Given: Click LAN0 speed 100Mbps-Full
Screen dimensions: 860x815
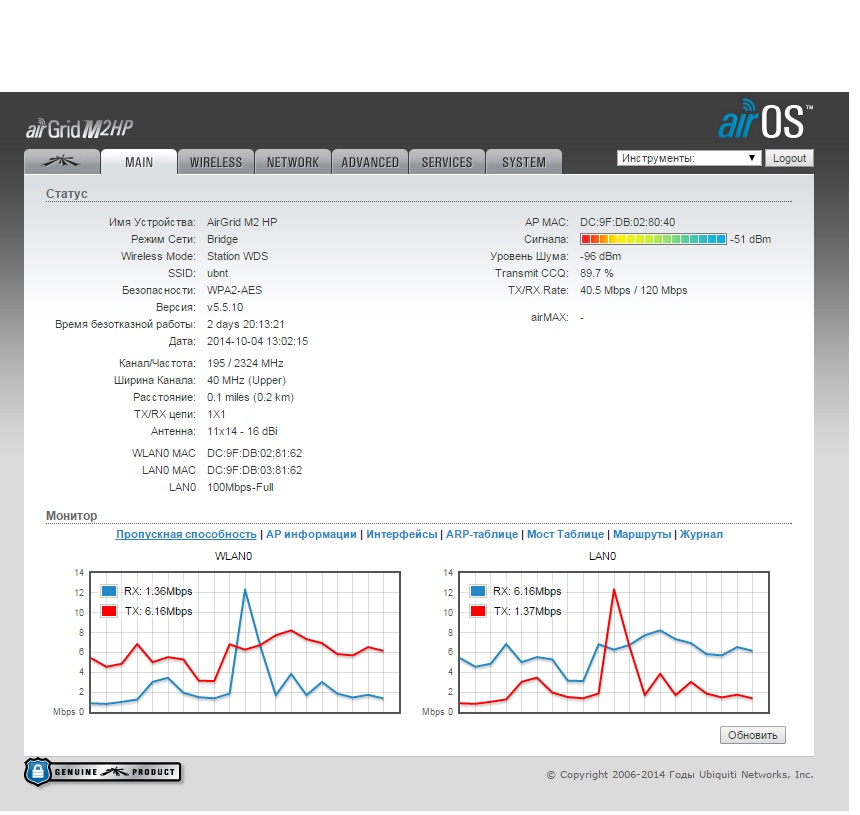Looking at the screenshot, I should click(240, 487).
